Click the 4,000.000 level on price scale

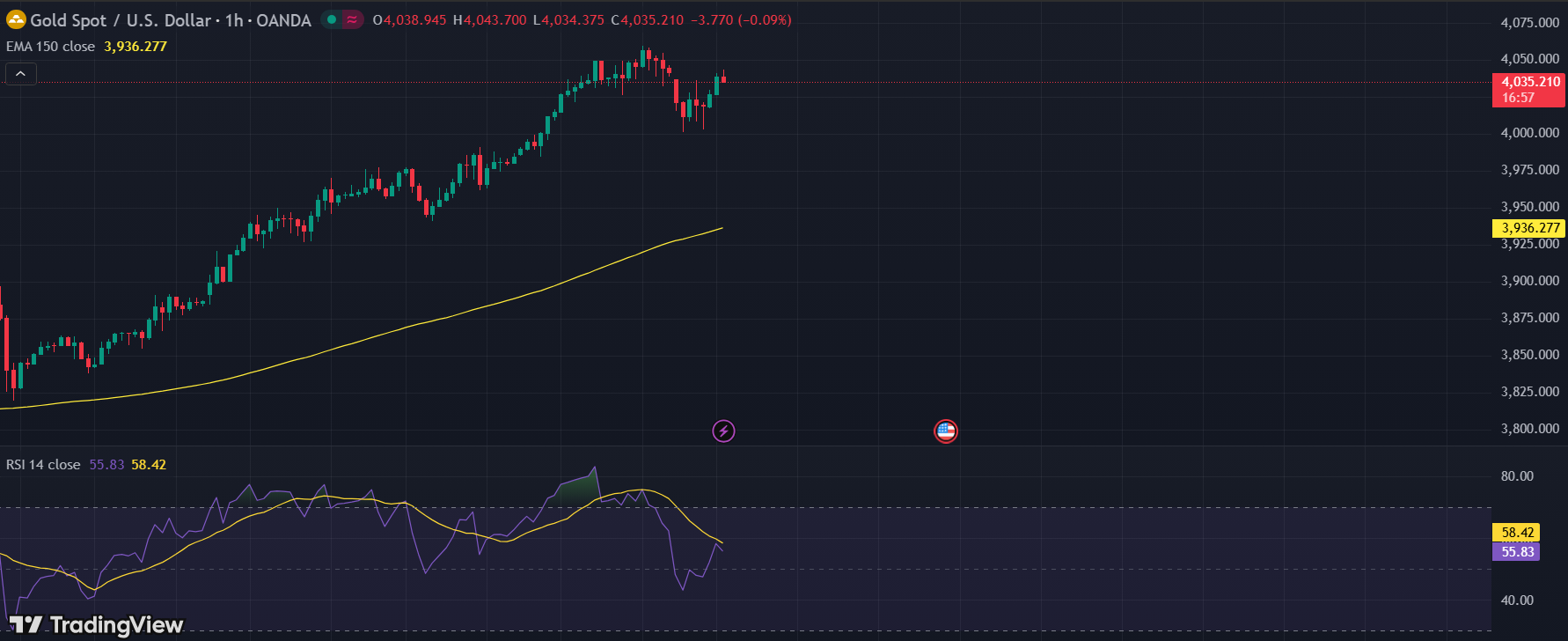(x=1529, y=133)
